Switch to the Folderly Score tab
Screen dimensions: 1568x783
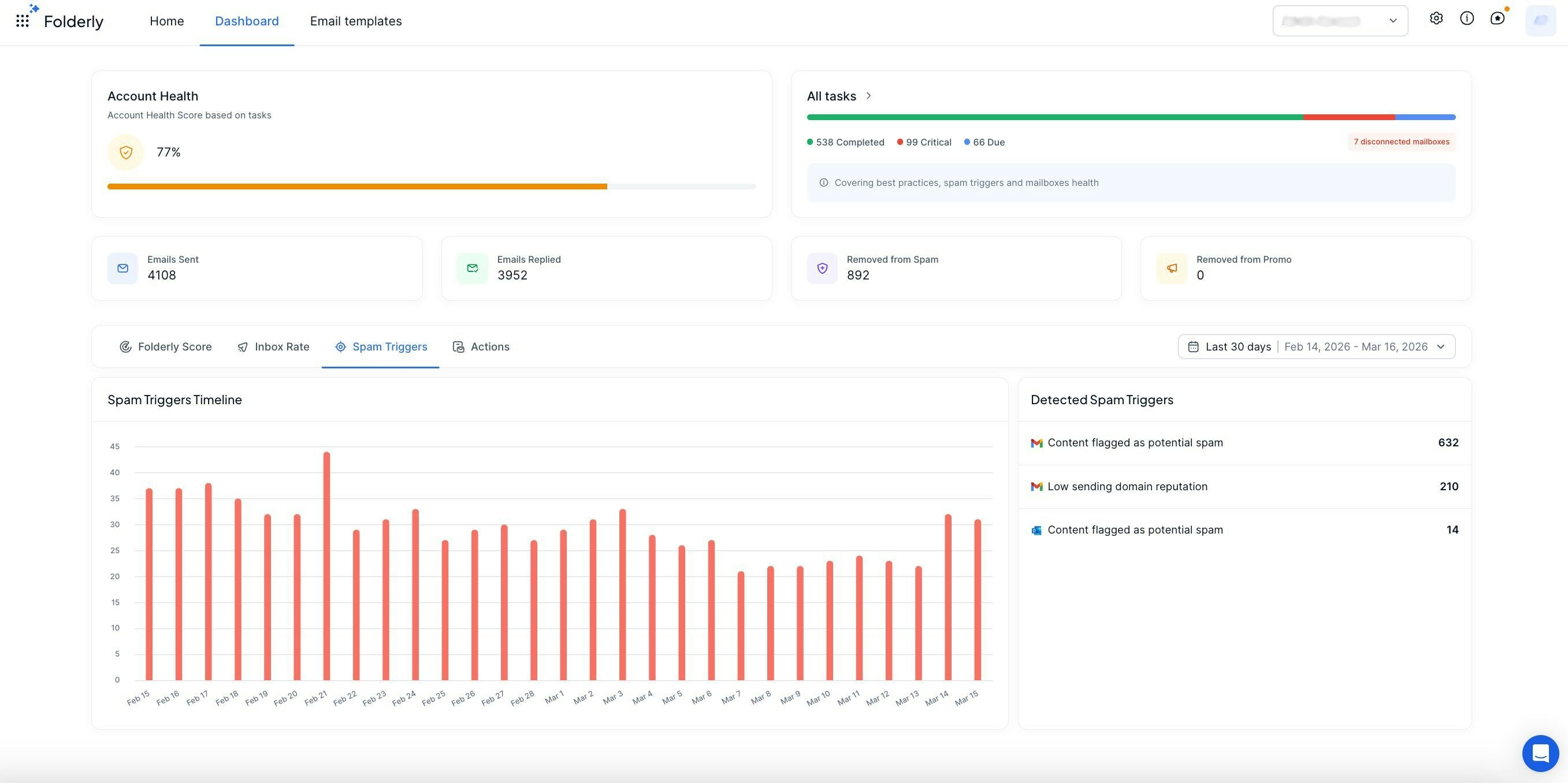pos(166,347)
